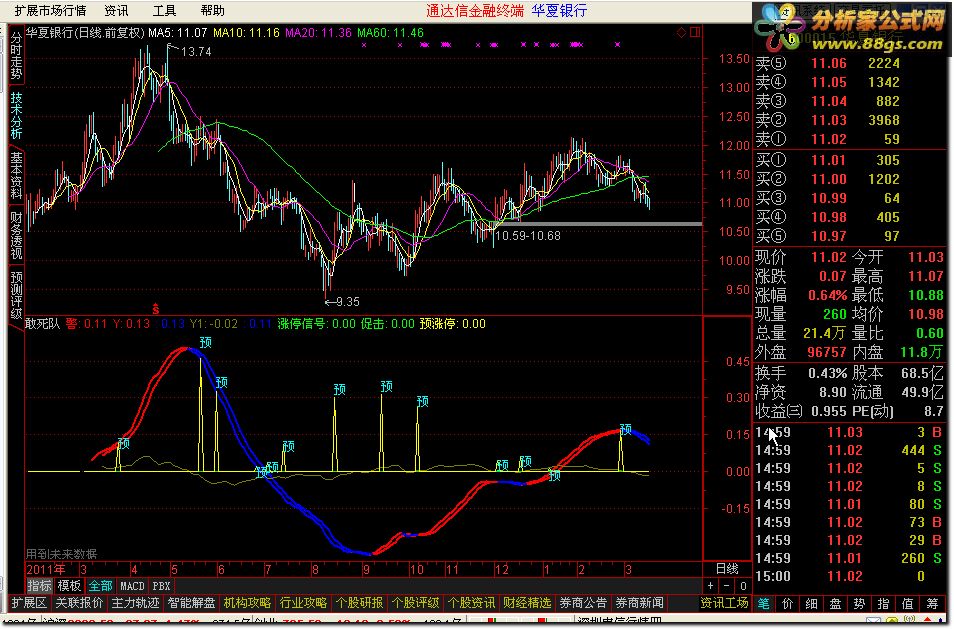Click the minus zoom button beside 日线
Screen dimensions: 954x629
[x=726, y=586]
